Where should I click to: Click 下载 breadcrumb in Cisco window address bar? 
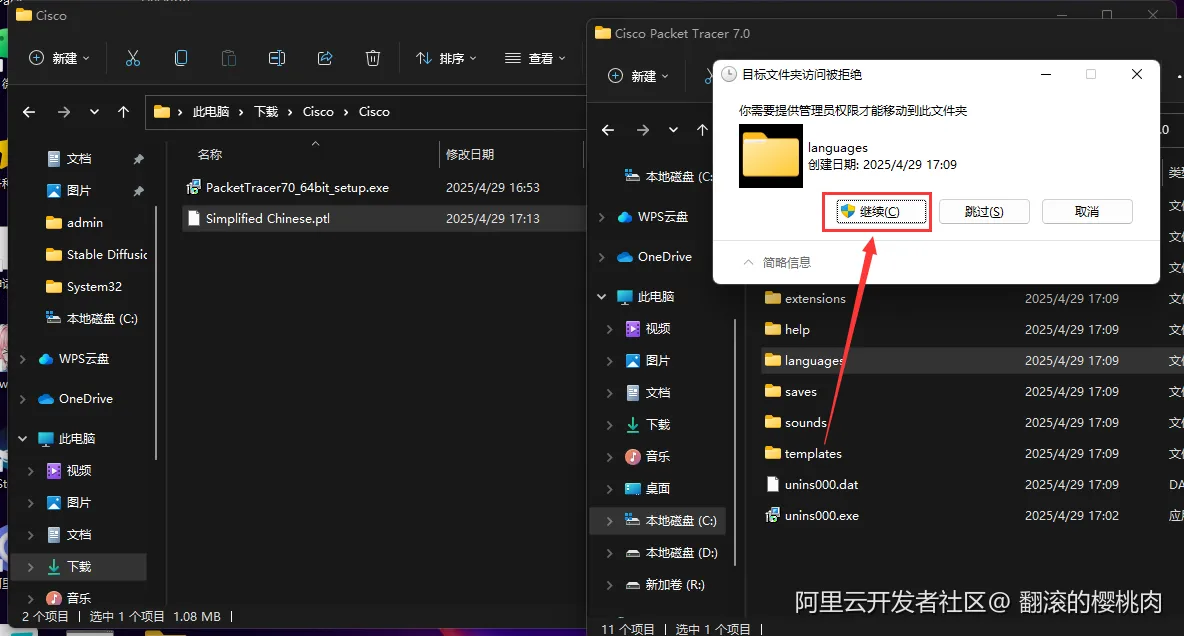click(x=266, y=112)
